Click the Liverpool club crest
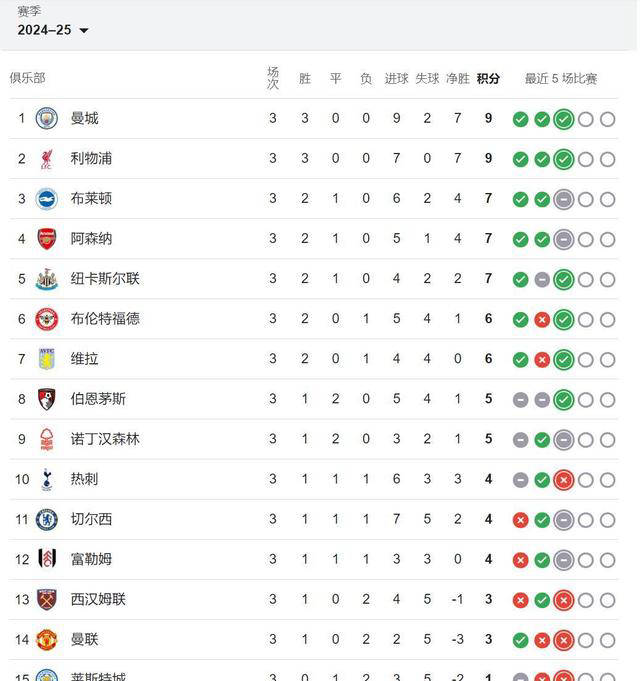The image size is (640, 681). (46, 159)
